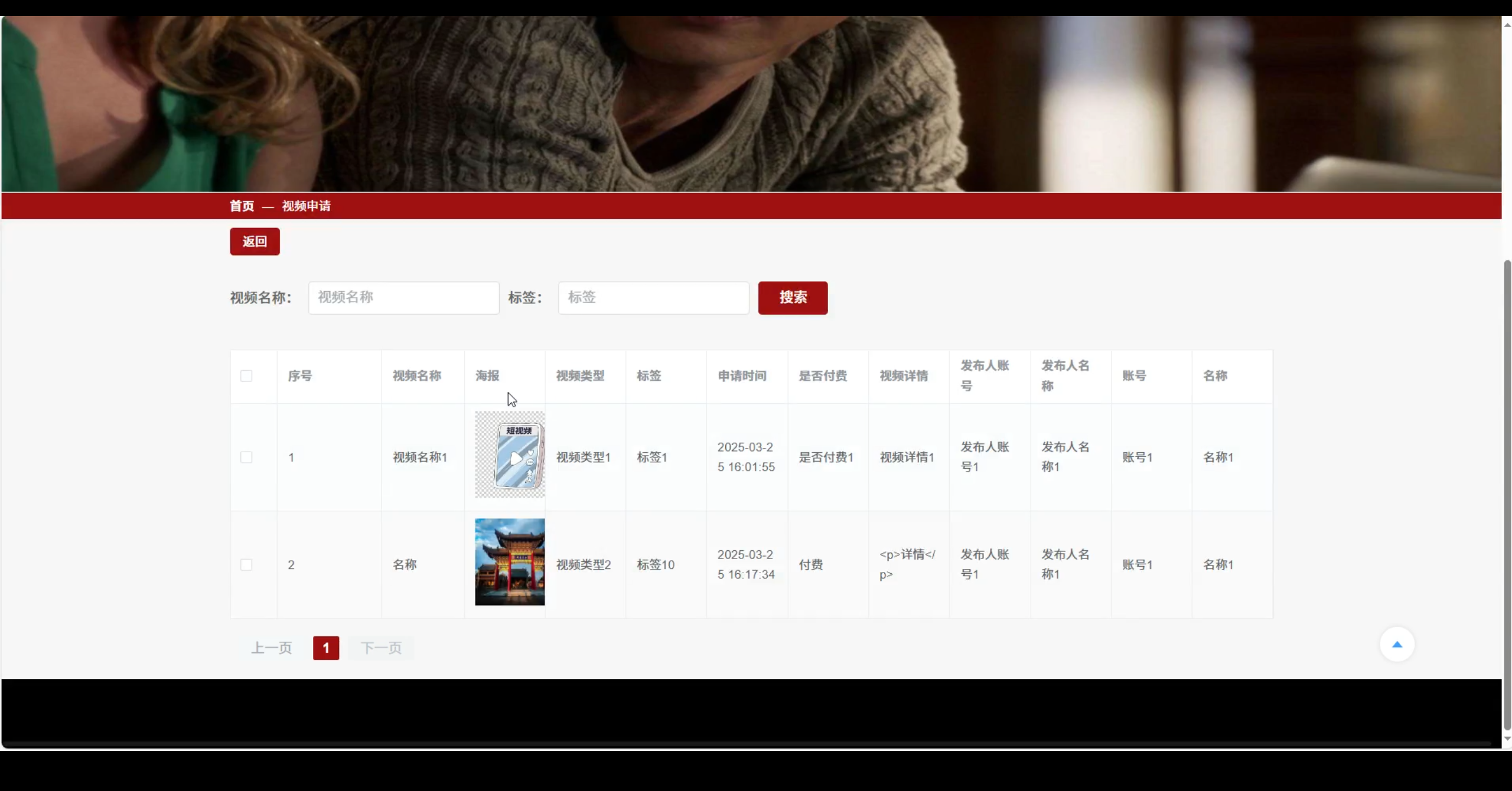
Task: Click the 返回 button
Action: point(255,241)
